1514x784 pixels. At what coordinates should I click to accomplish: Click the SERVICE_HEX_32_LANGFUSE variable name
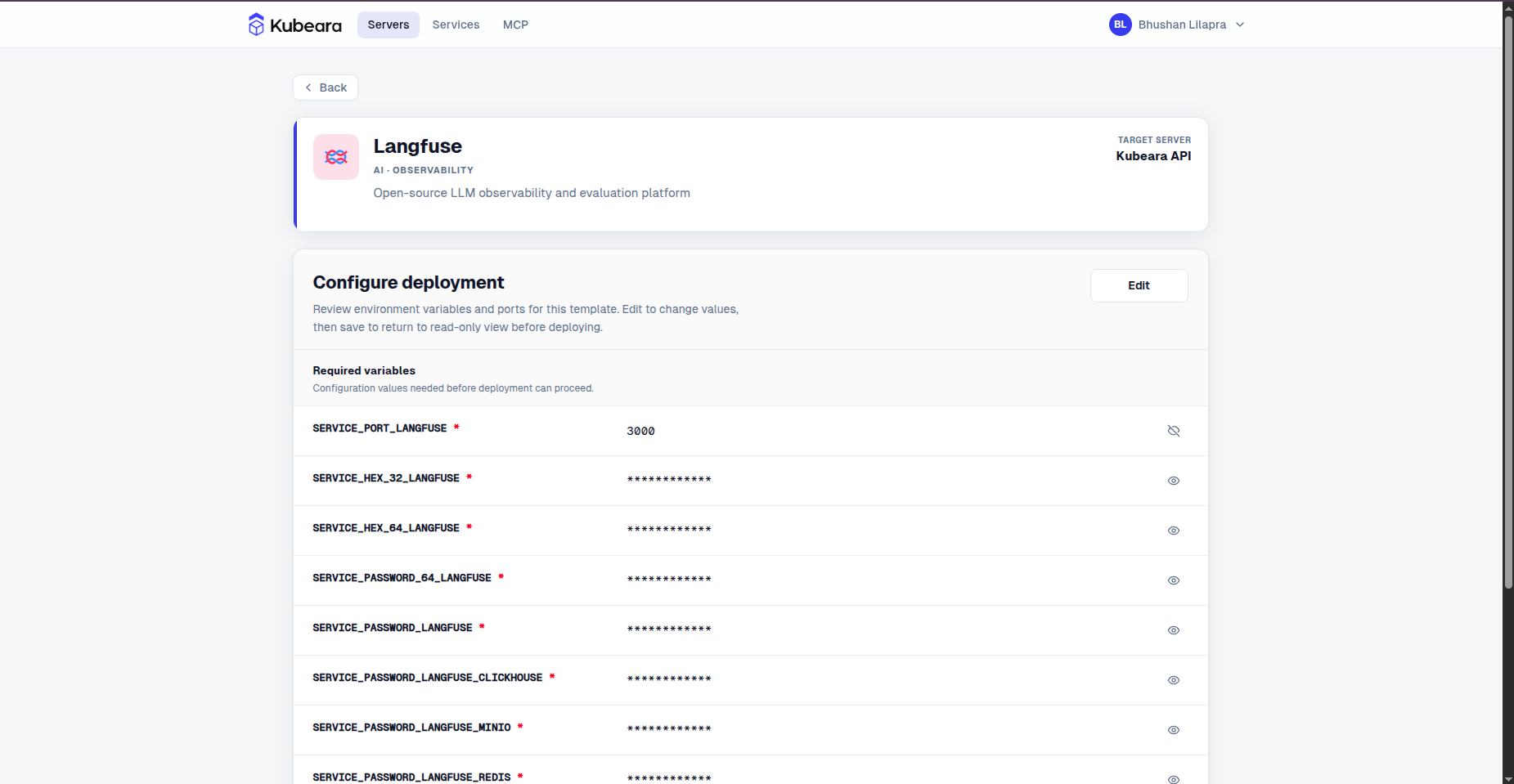pos(386,478)
